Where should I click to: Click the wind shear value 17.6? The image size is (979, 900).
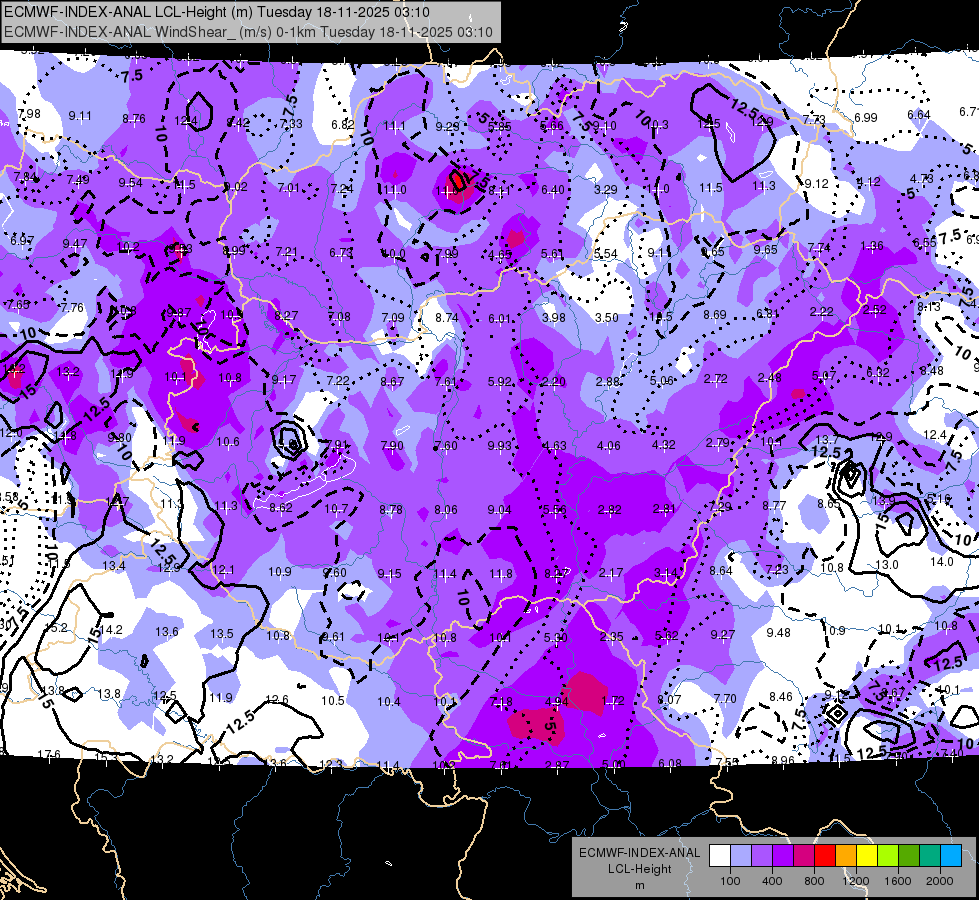tap(49, 754)
